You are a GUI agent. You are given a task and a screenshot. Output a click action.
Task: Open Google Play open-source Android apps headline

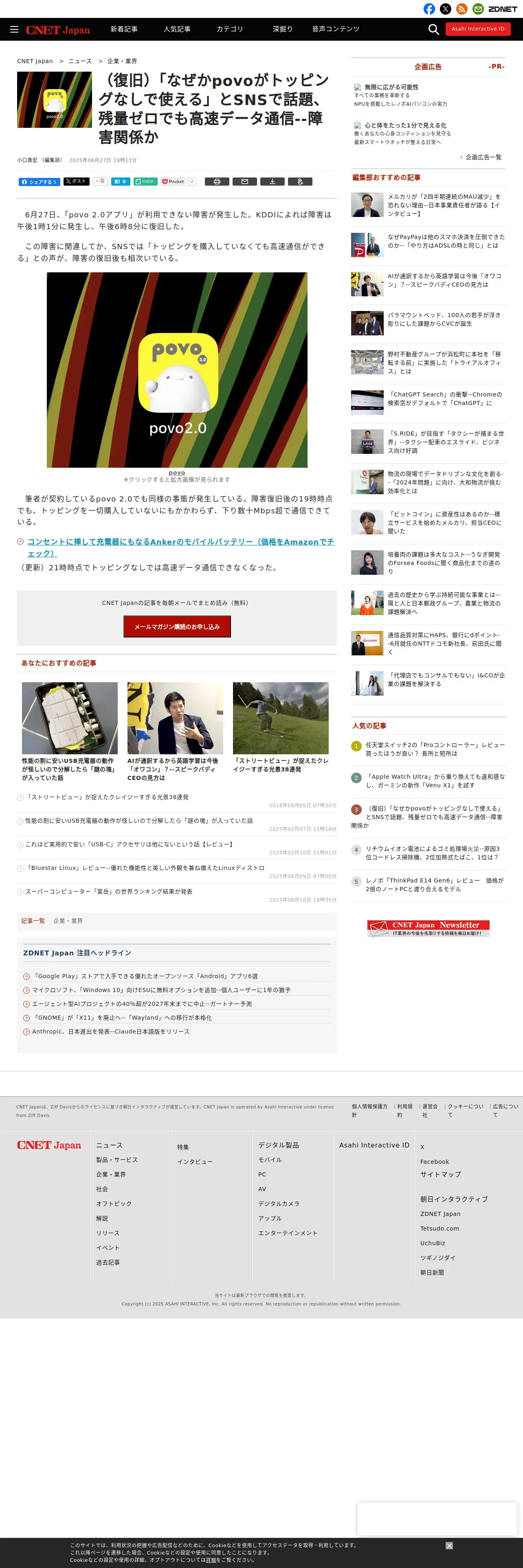click(x=145, y=977)
